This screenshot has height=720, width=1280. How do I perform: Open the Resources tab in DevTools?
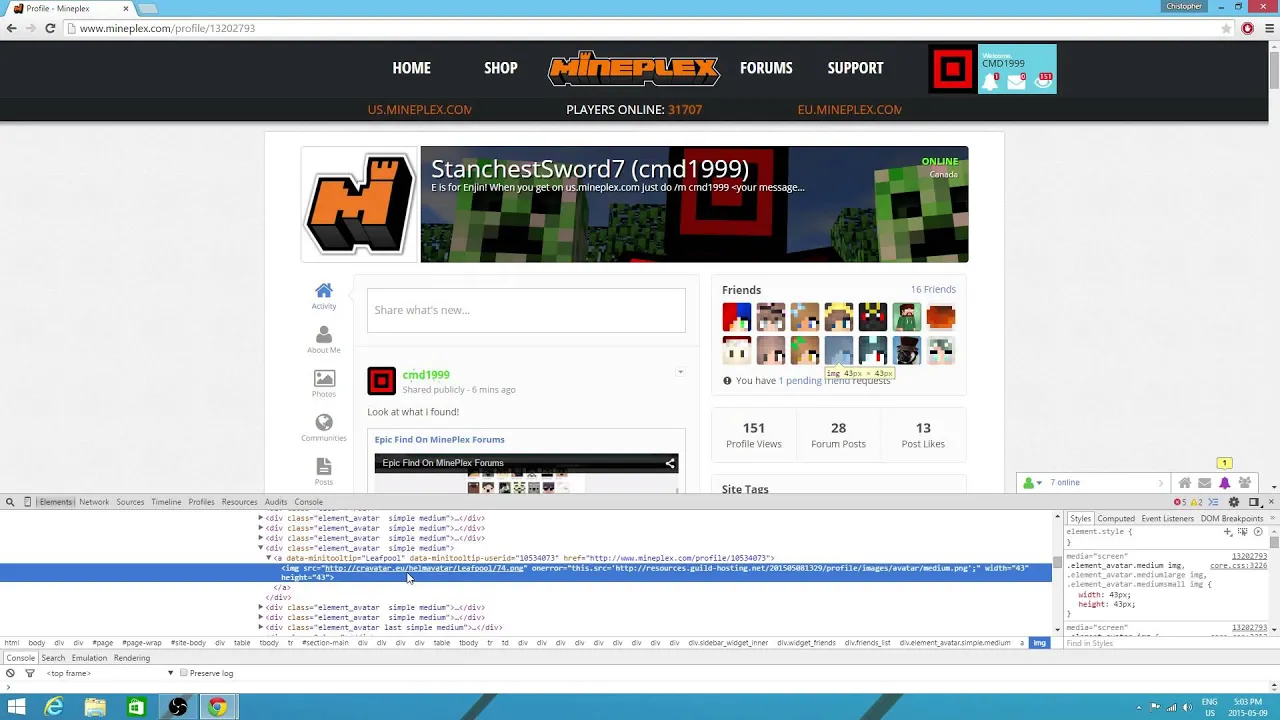click(239, 502)
